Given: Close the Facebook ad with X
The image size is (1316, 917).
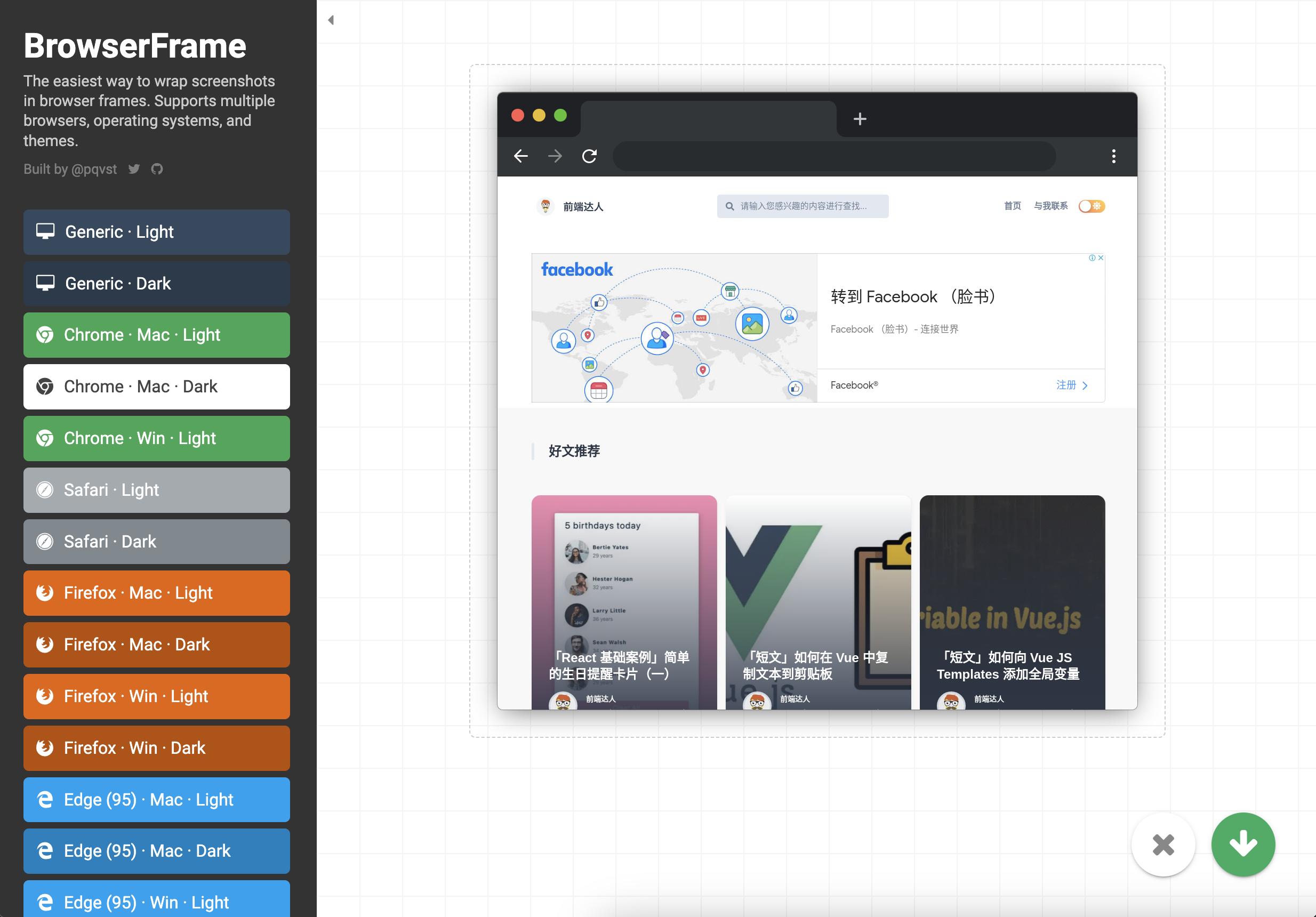Looking at the screenshot, I should pos(1101,258).
